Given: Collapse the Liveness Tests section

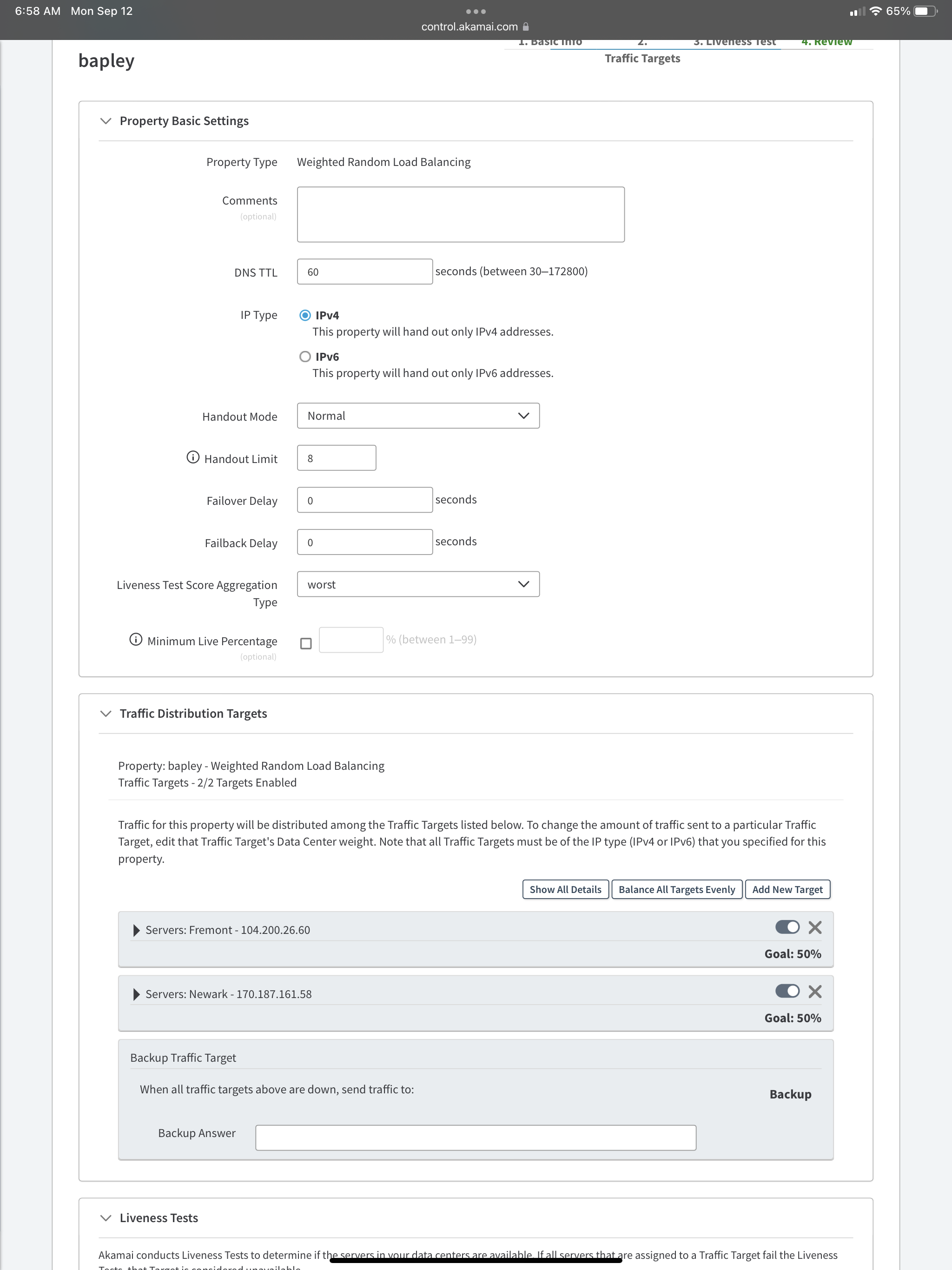Looking at the screenshot, I should pyautogui.click(x=106, y=1218).
